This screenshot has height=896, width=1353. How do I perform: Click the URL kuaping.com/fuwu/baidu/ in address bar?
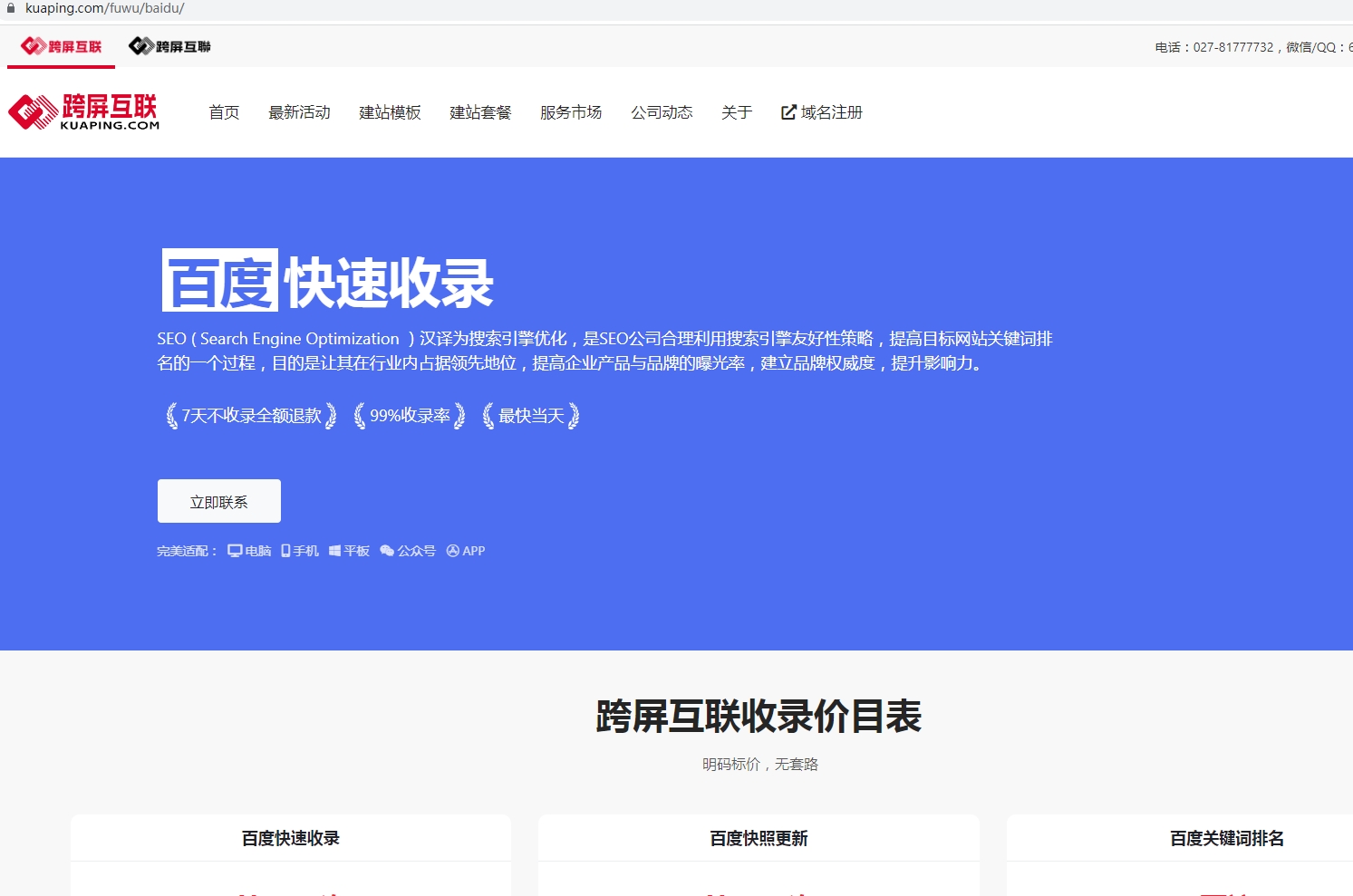point(105,8)
